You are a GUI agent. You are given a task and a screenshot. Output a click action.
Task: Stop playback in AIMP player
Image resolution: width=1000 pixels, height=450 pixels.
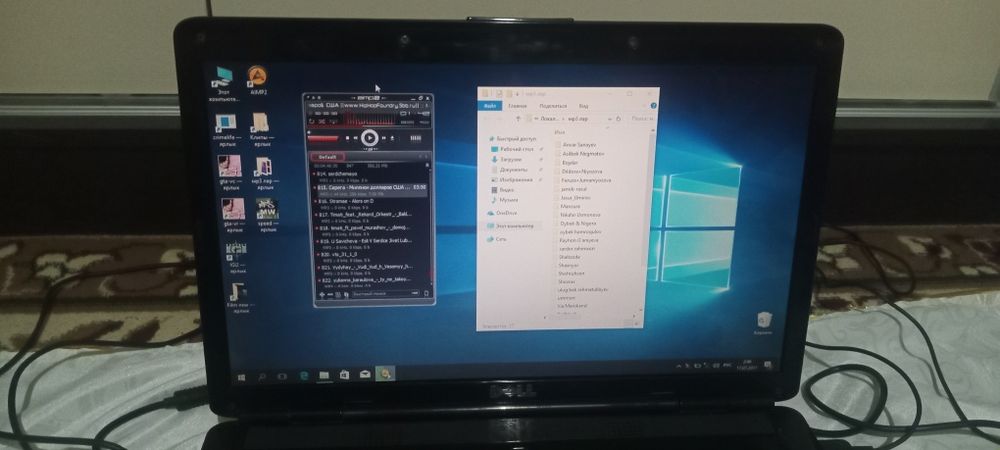348,138
